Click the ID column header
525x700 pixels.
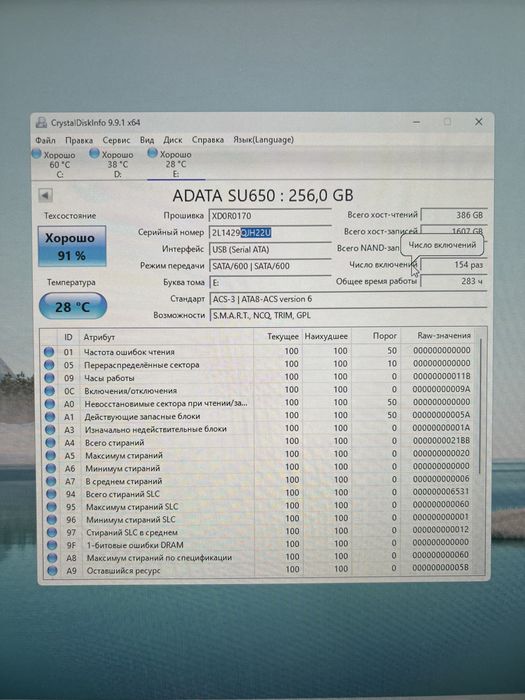click(68, 337)
